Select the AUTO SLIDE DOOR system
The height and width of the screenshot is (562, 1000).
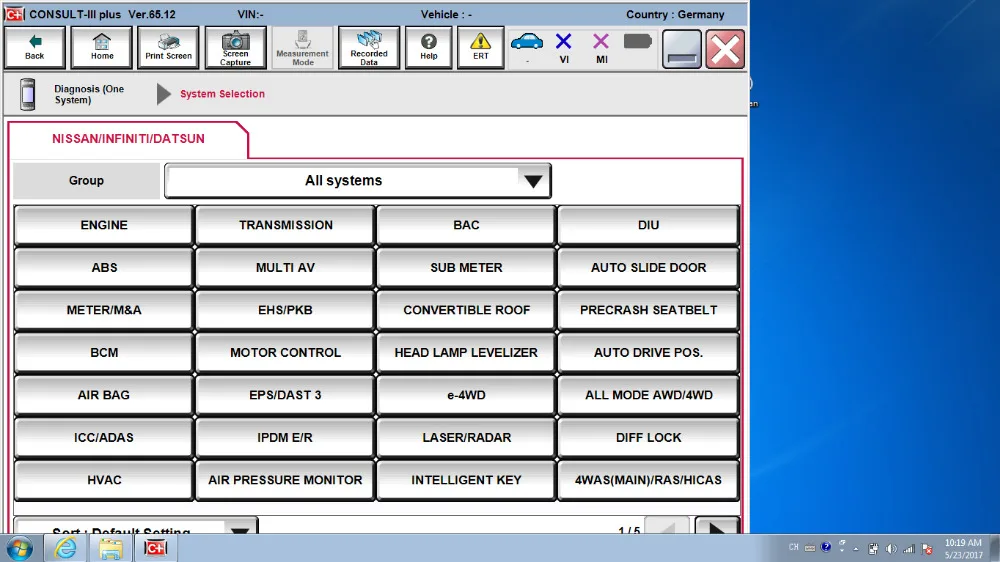pyautogui.click(x=648, y=268)
